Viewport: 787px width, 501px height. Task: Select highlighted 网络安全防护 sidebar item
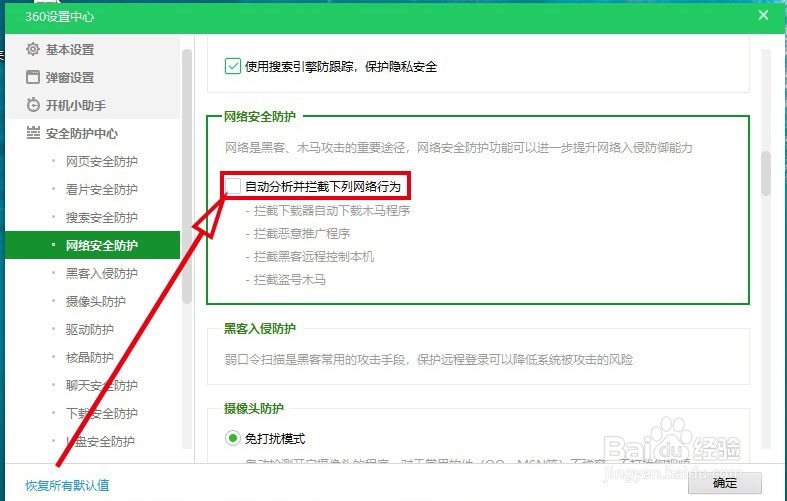click(92, 245)
